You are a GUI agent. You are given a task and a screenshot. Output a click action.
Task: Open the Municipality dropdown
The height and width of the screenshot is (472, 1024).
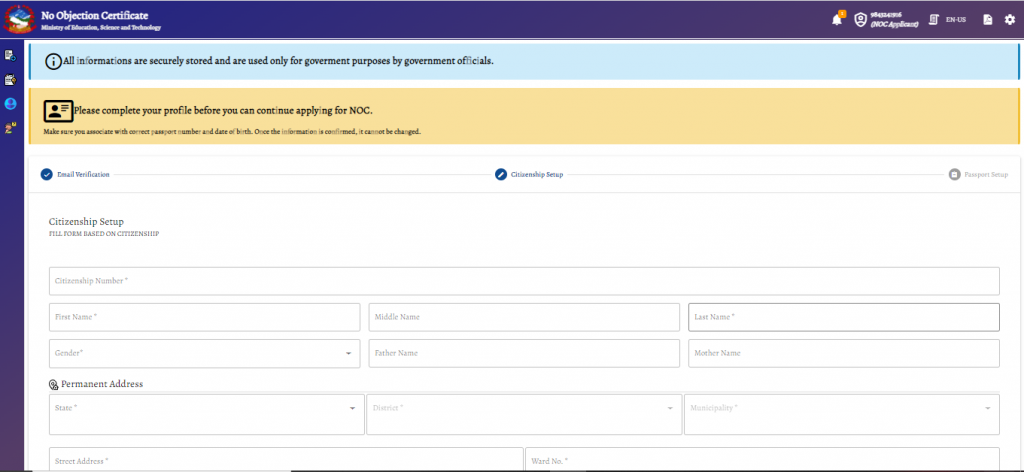coord(842,415)
